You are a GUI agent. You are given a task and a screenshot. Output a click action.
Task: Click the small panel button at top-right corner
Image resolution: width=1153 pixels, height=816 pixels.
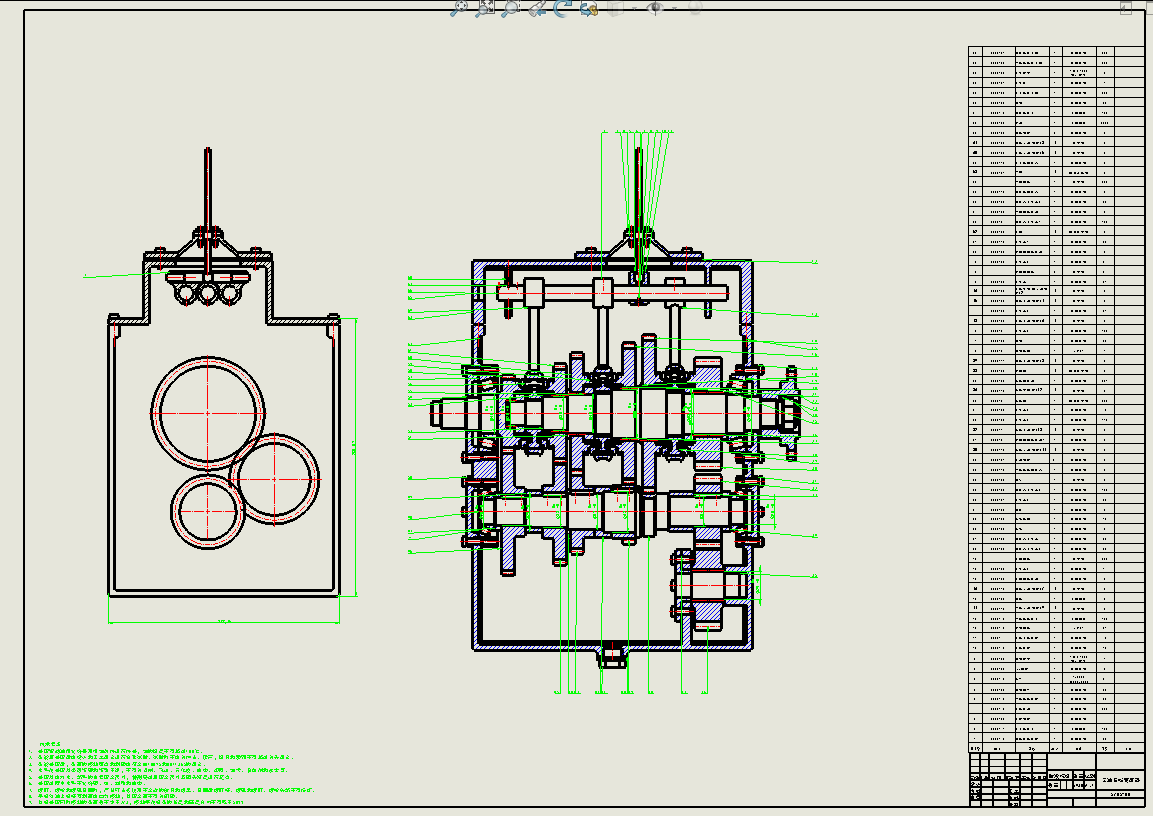(x=1126, y=8)
